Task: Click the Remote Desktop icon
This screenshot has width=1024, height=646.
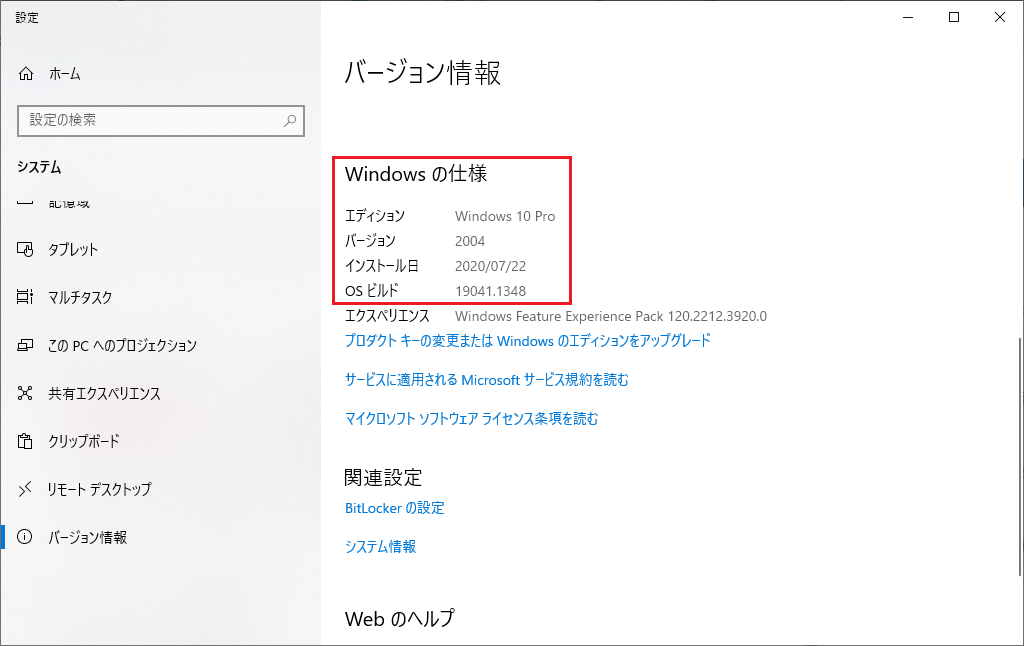Action: 26,489
